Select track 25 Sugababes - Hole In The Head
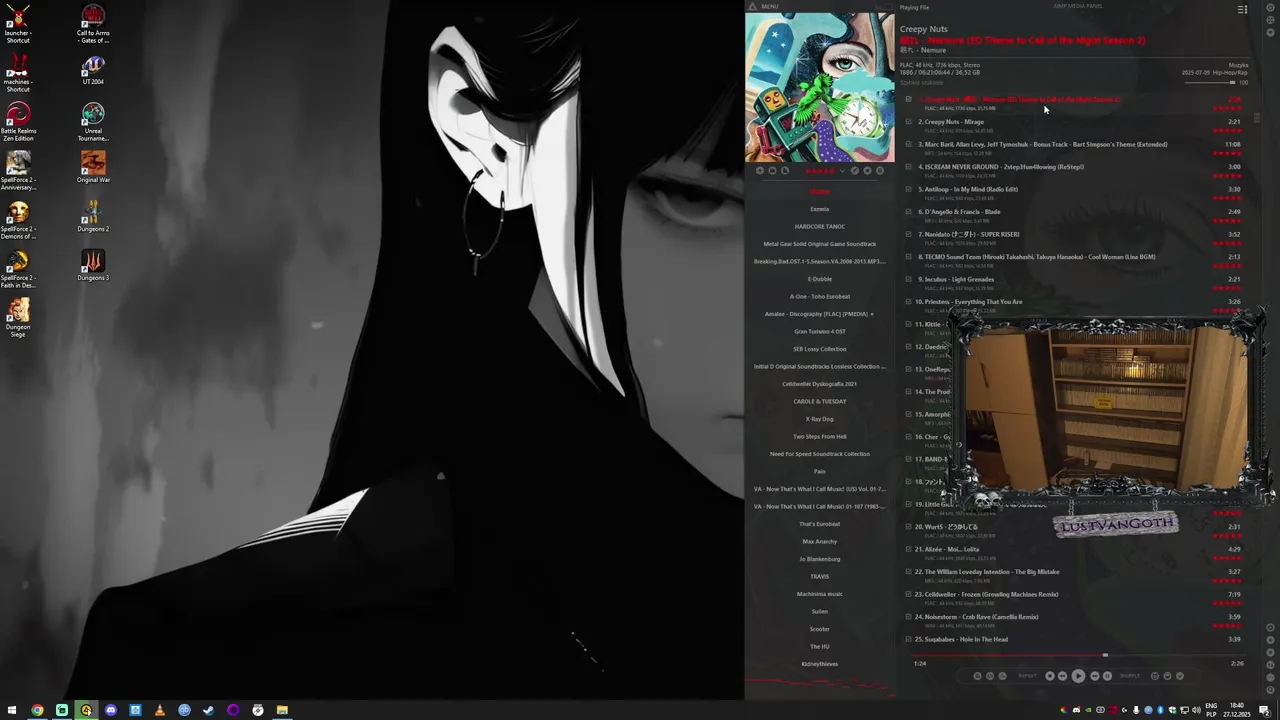Image resolution: width=1280 pixels, height=720 pixels. pos(1075,642)
